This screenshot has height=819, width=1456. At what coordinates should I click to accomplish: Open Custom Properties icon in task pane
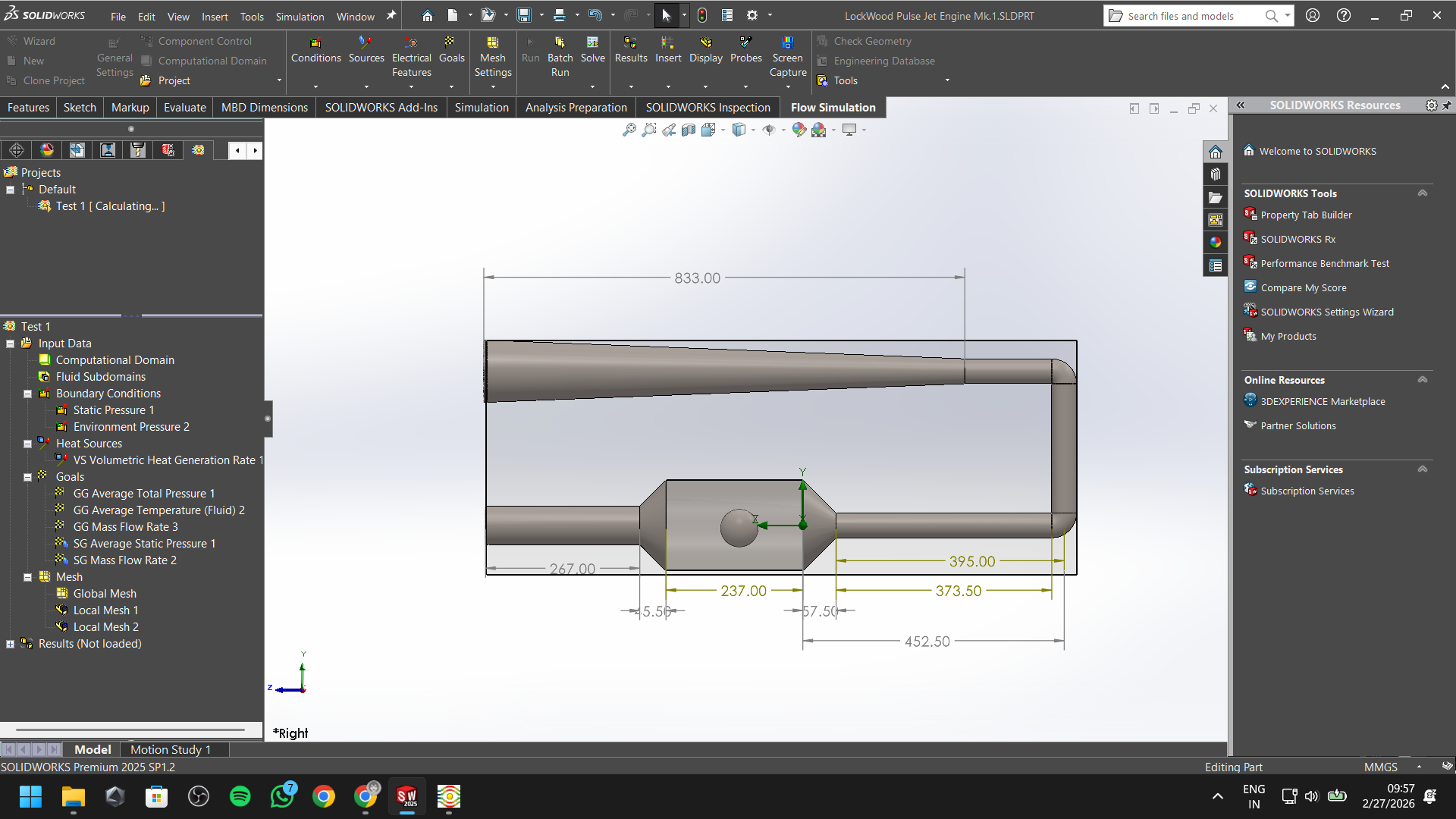pyautogui.click(x=1216, y=265)
